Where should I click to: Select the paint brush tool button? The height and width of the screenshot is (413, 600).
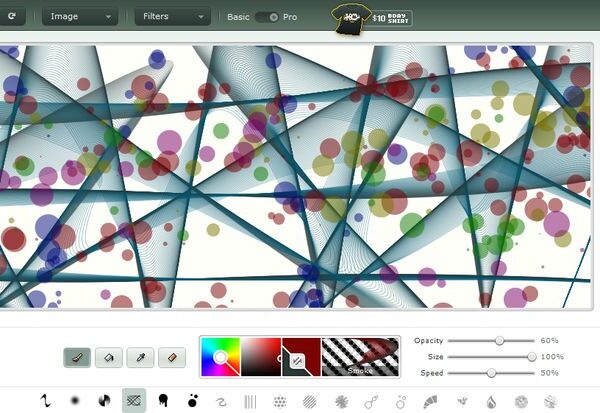click(78, 356)
